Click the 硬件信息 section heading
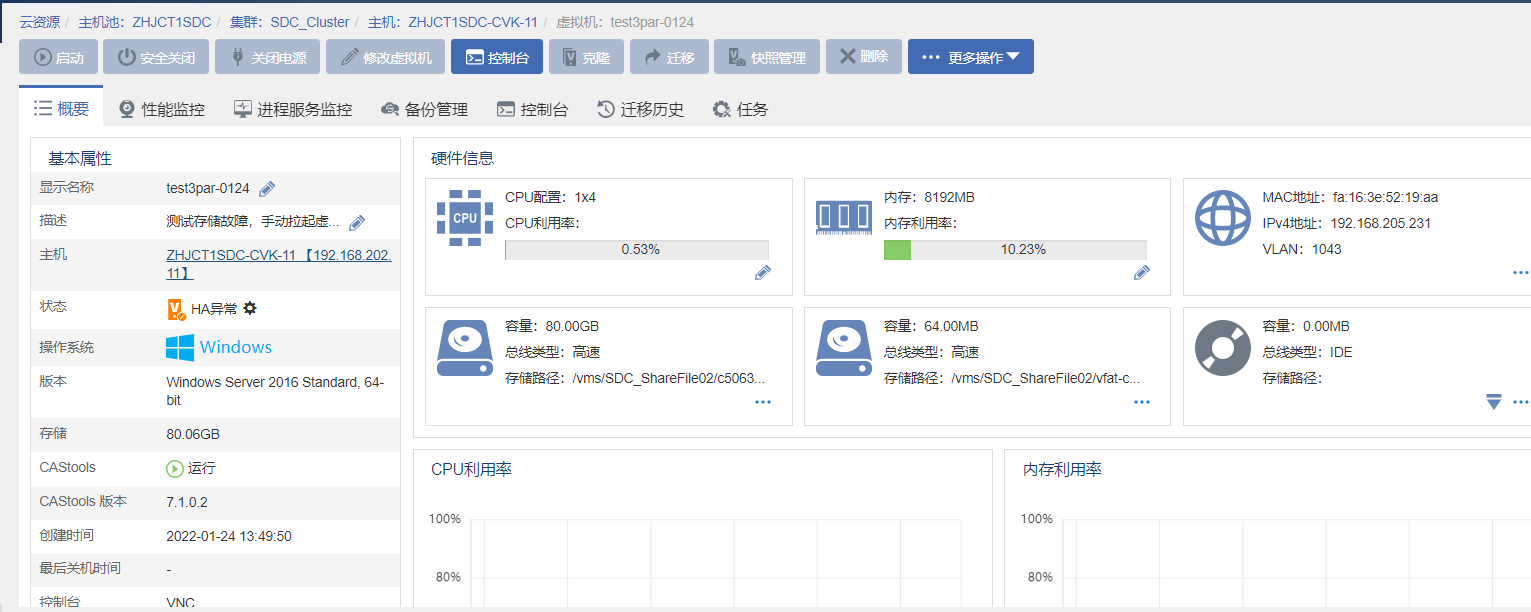This screenshot has width=1531, height=612. [x=463, y=158]
